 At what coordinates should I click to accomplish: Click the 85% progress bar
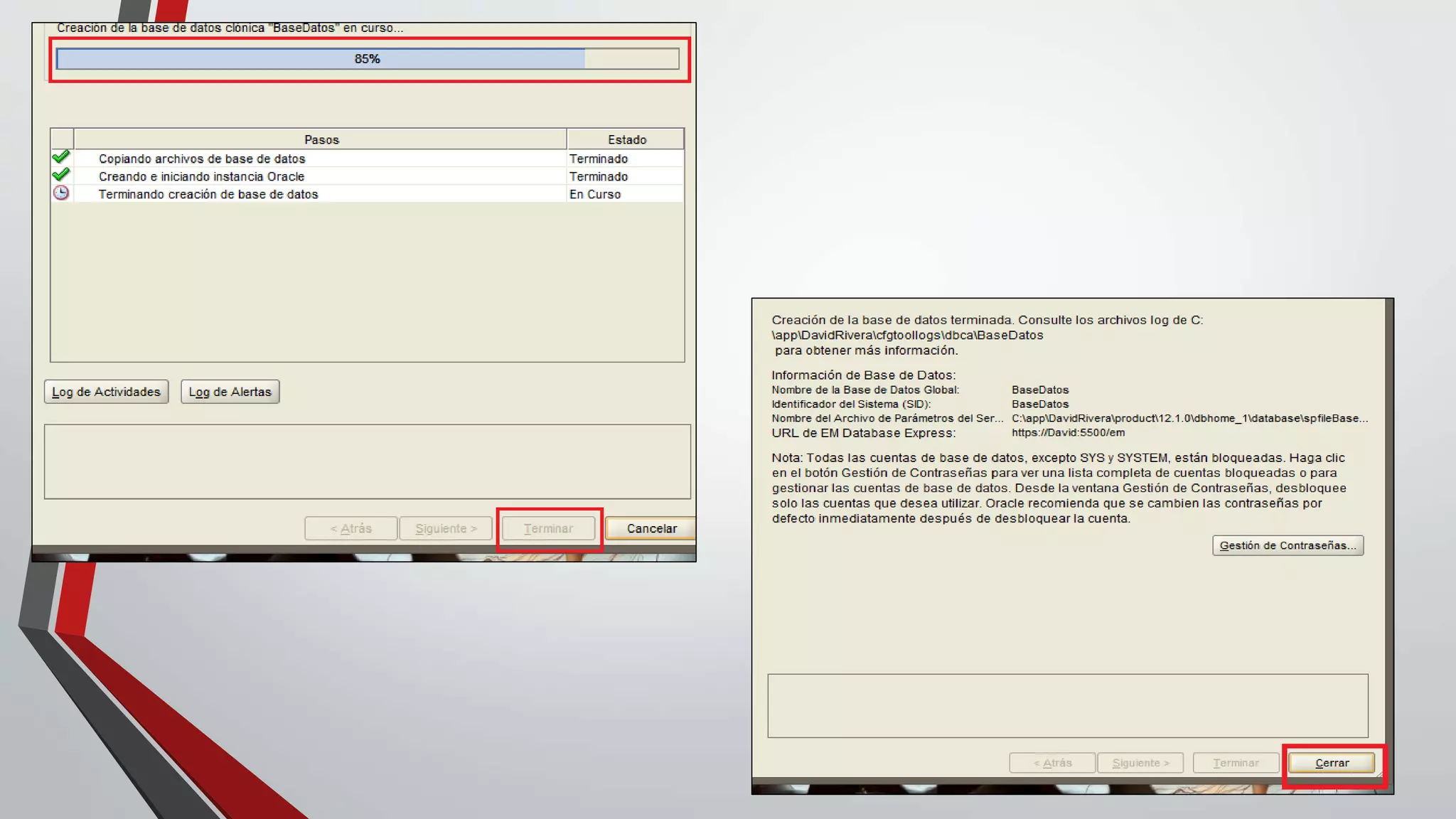(x=367, y=59)
